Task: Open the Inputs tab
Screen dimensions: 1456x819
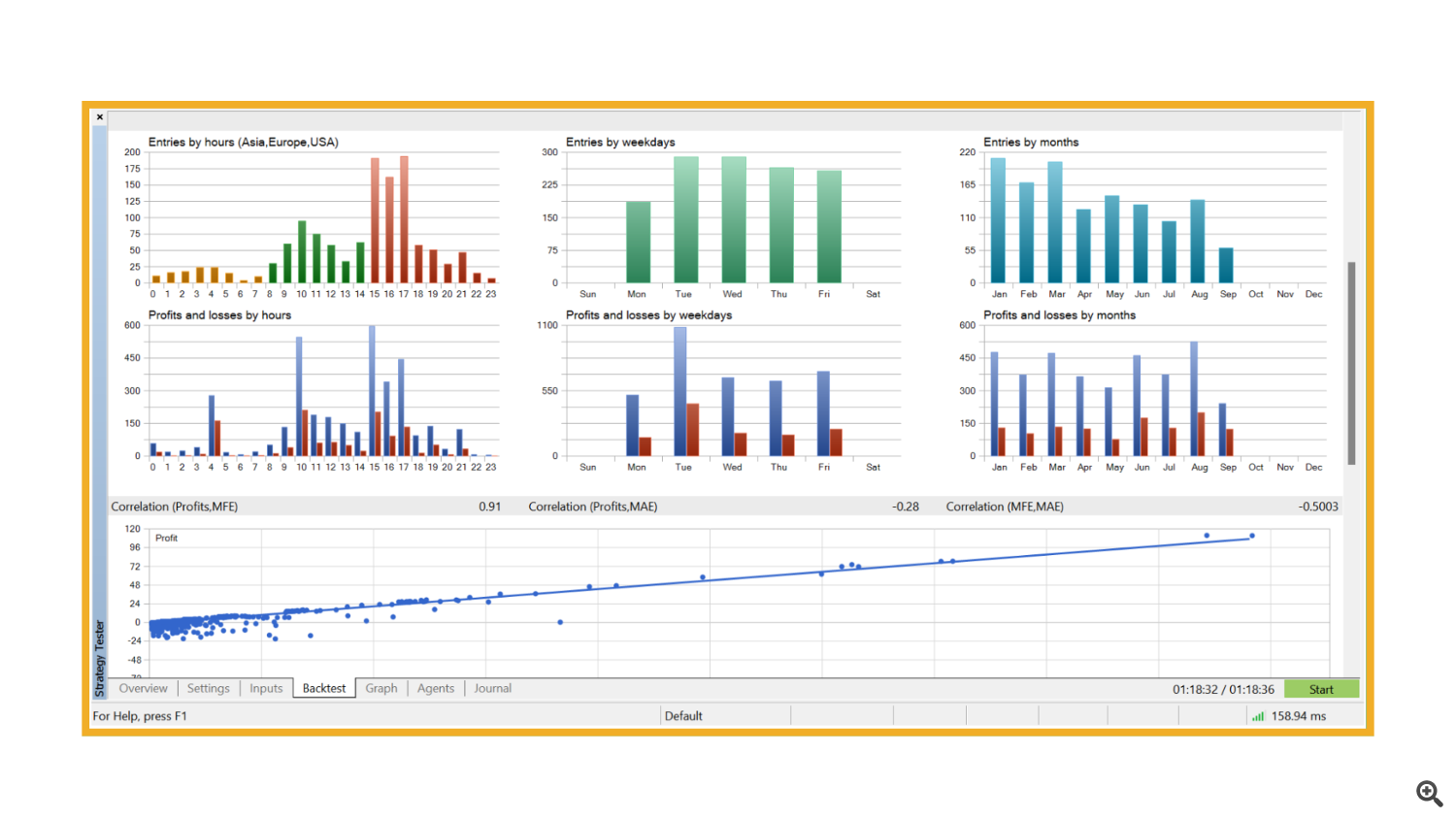Action: (266, 688)
